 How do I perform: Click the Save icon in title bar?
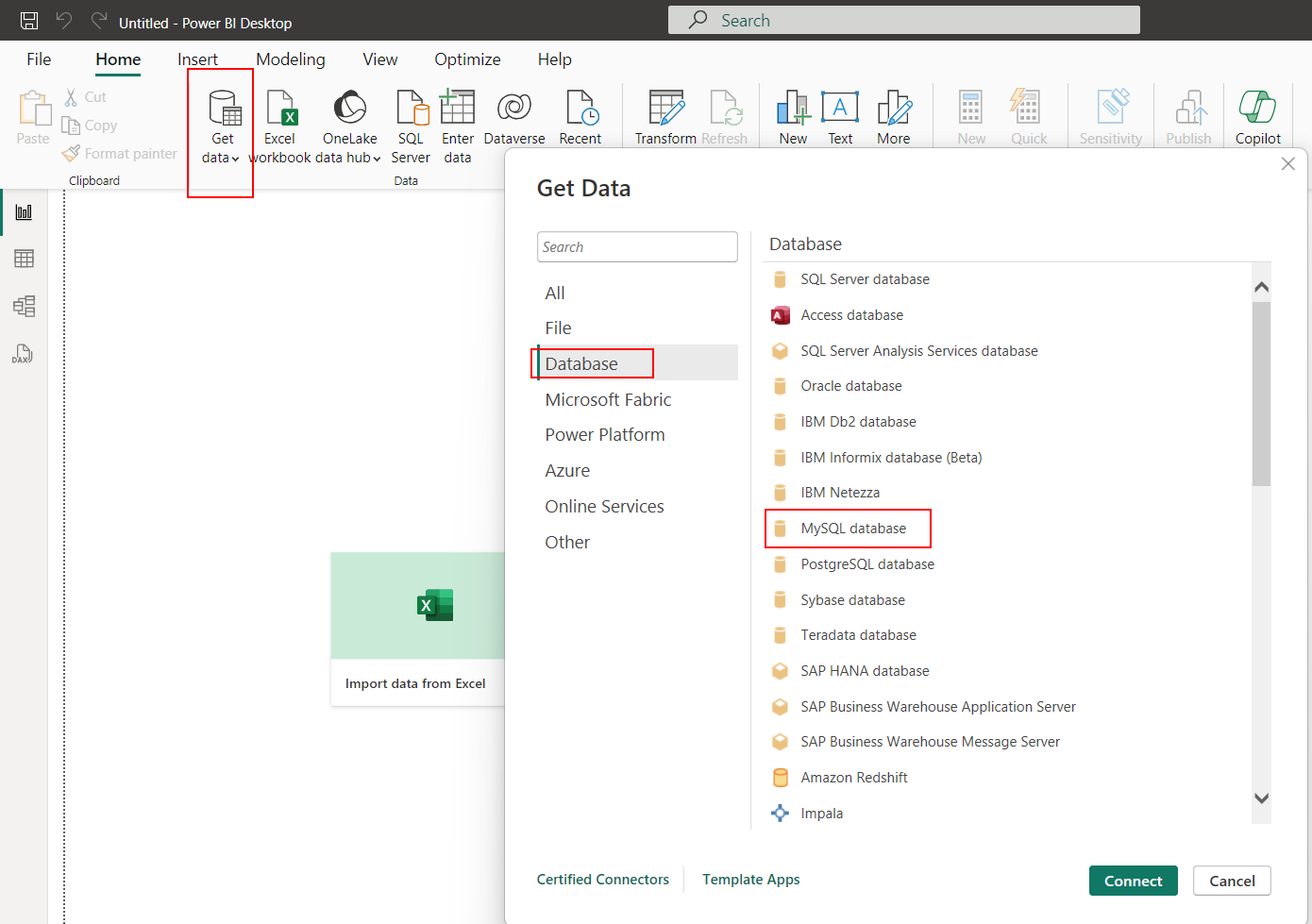tap(29, 21)
